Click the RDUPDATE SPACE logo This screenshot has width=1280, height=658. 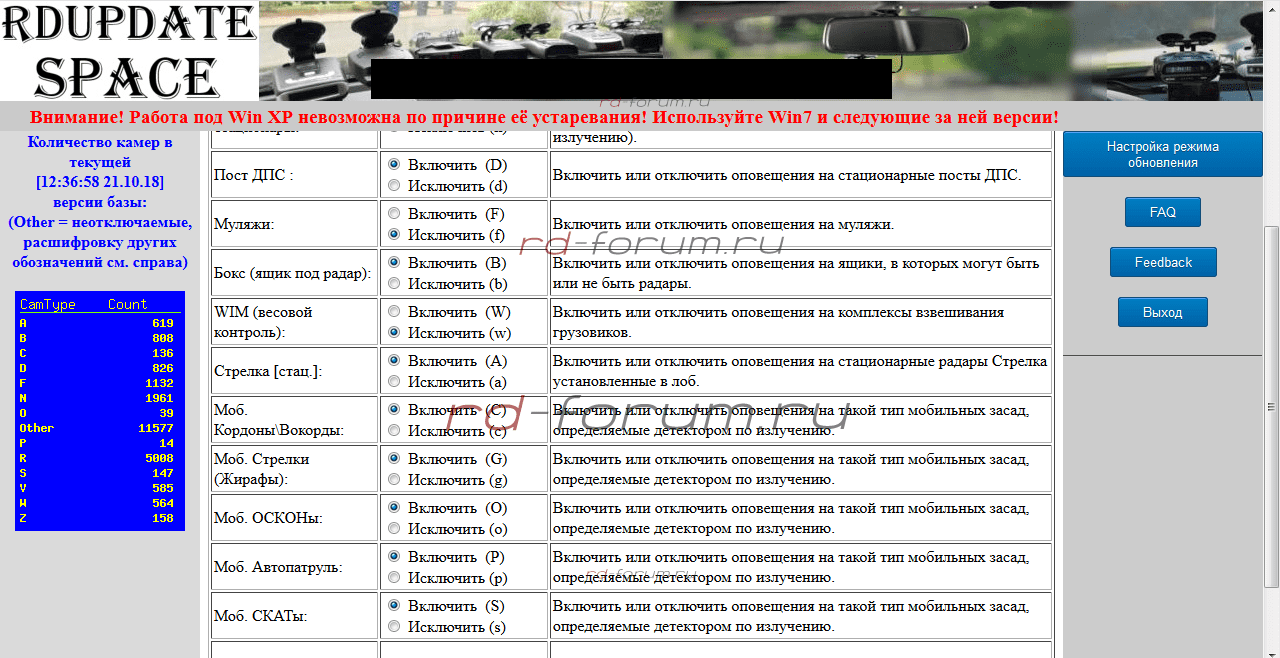pyautogui.click(x=129, y=50)
